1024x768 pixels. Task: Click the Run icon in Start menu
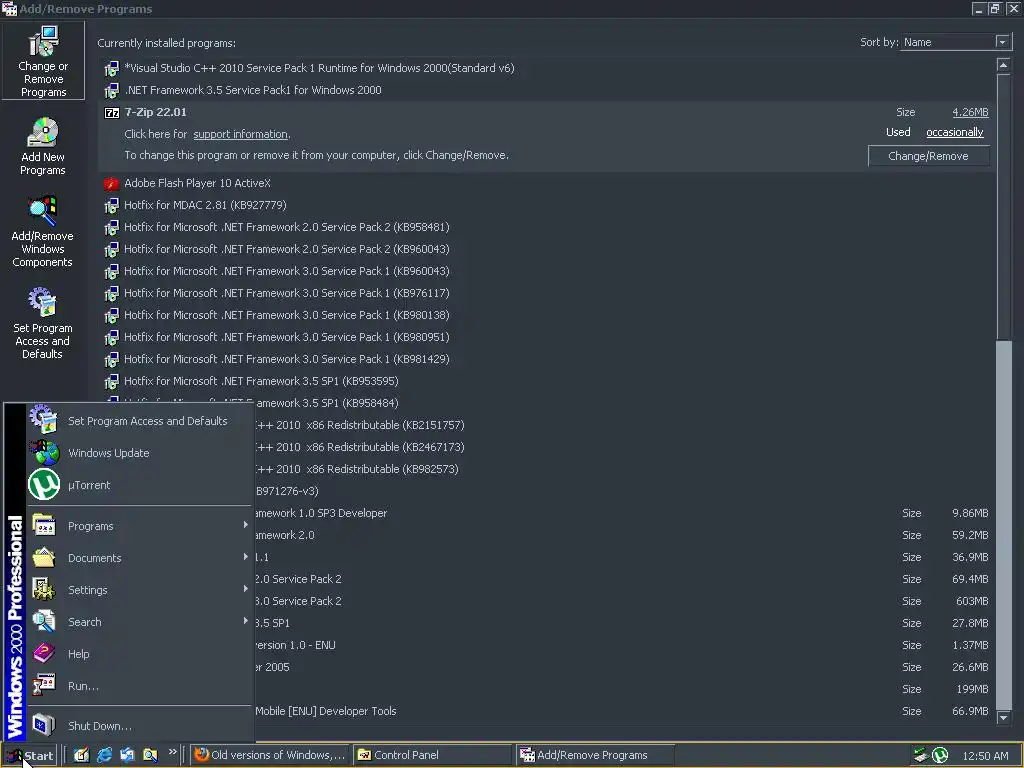(44, 685)
